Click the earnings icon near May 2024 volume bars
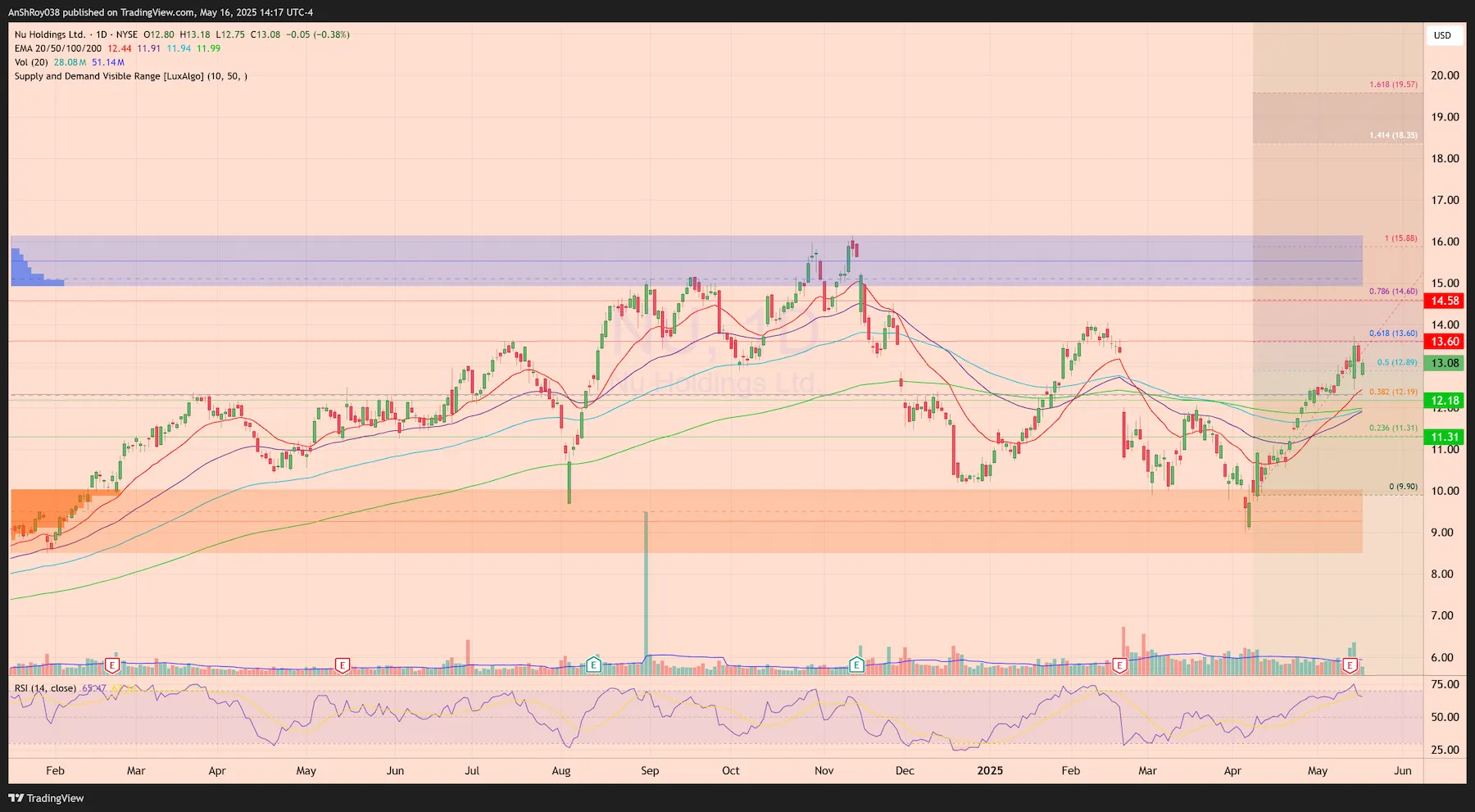This screenshot has width=1475, height=812. pyautogui.click(x=342, y=665)
